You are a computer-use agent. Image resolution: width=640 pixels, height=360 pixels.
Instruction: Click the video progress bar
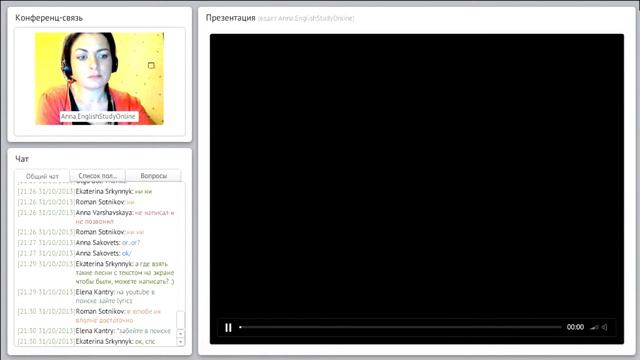[400, 327]
